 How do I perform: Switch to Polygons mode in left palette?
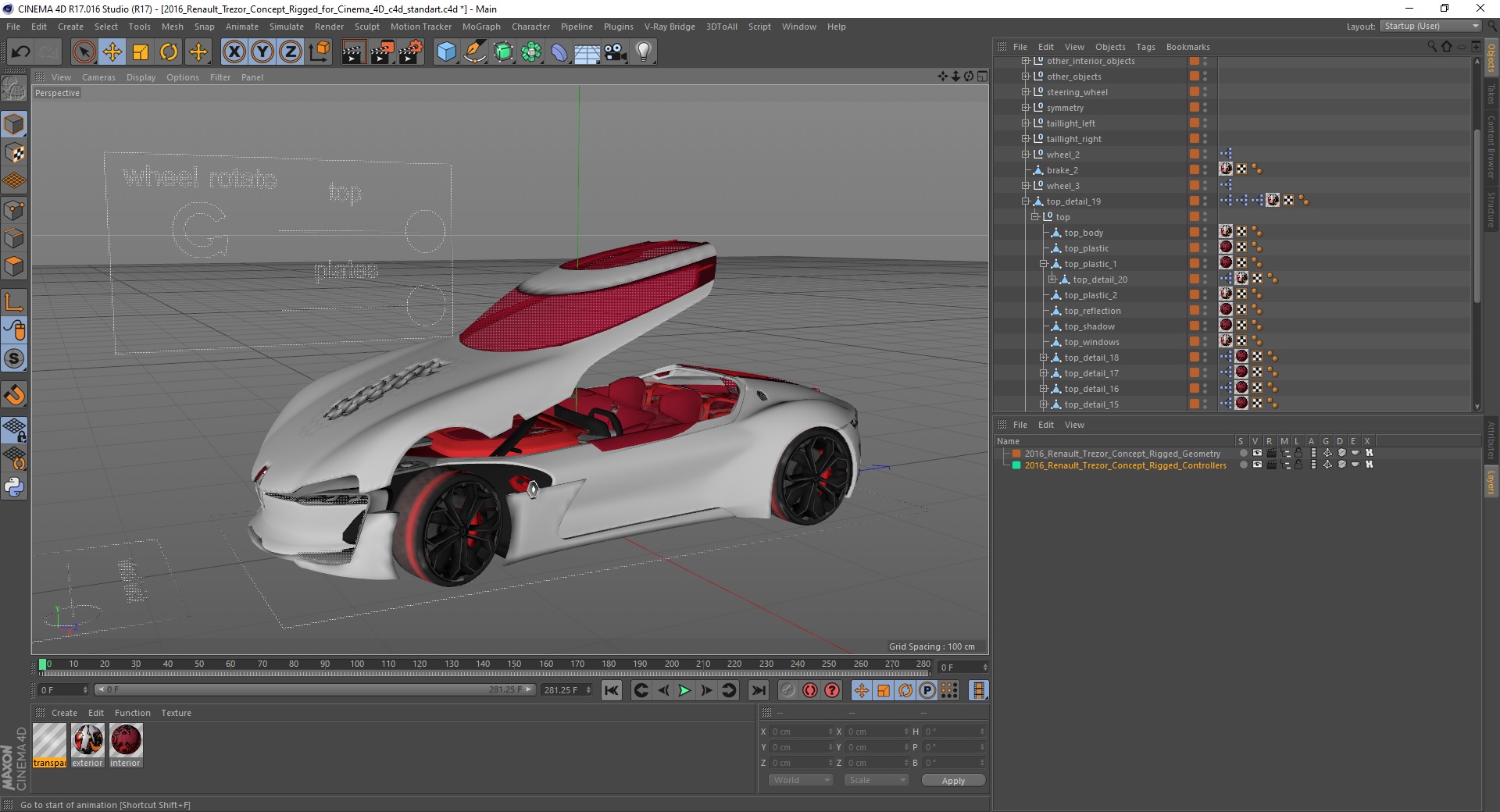14,267
